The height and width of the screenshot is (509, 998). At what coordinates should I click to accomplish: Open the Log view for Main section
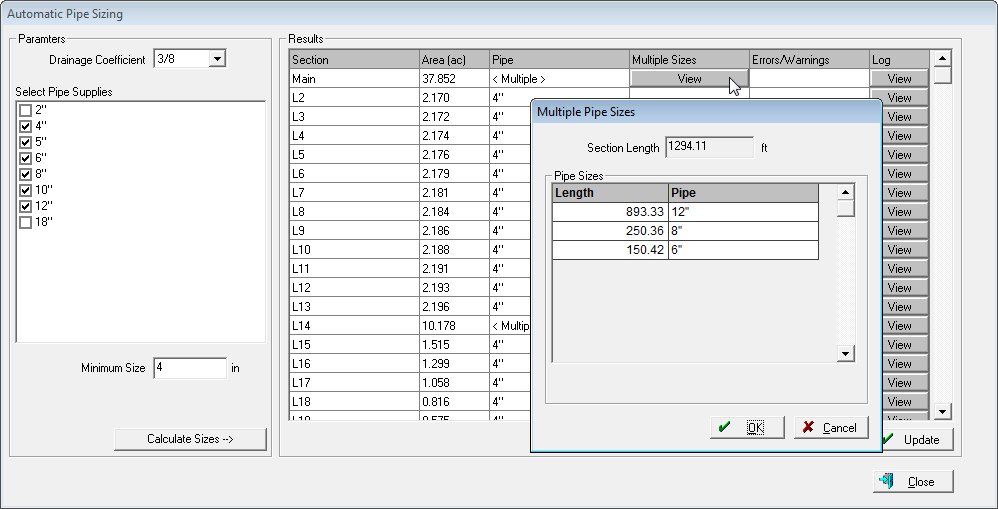899,79
